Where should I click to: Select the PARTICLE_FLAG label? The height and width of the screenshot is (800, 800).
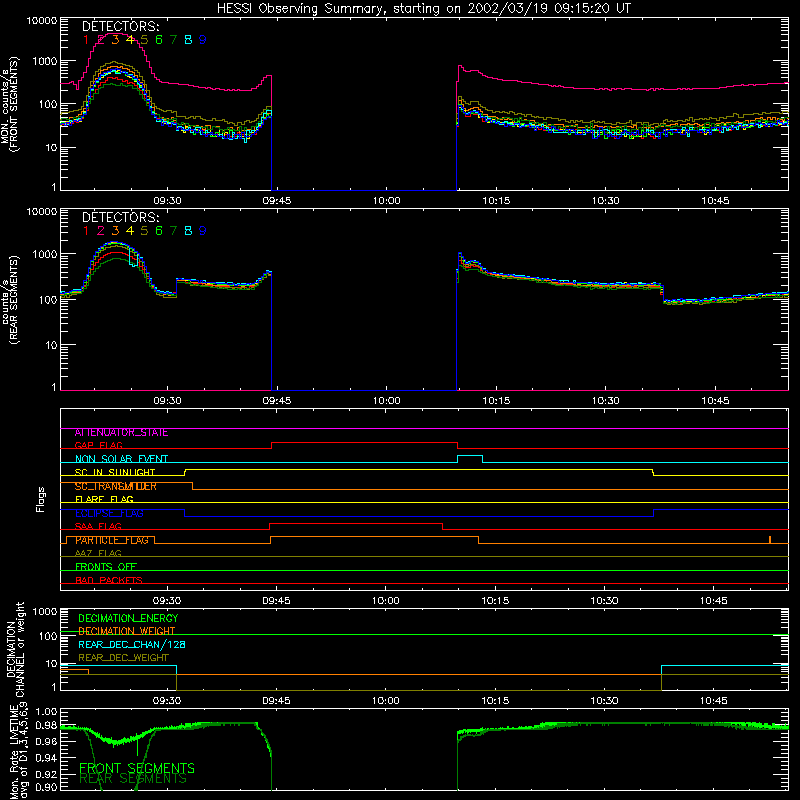point(112,540)
